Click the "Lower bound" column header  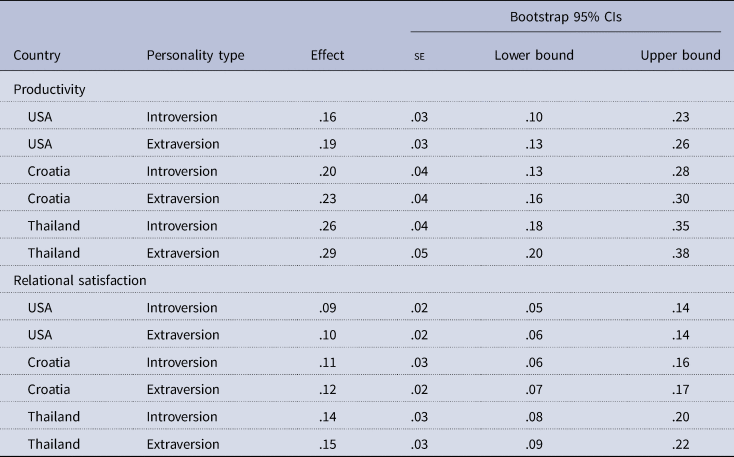(534, 56)
